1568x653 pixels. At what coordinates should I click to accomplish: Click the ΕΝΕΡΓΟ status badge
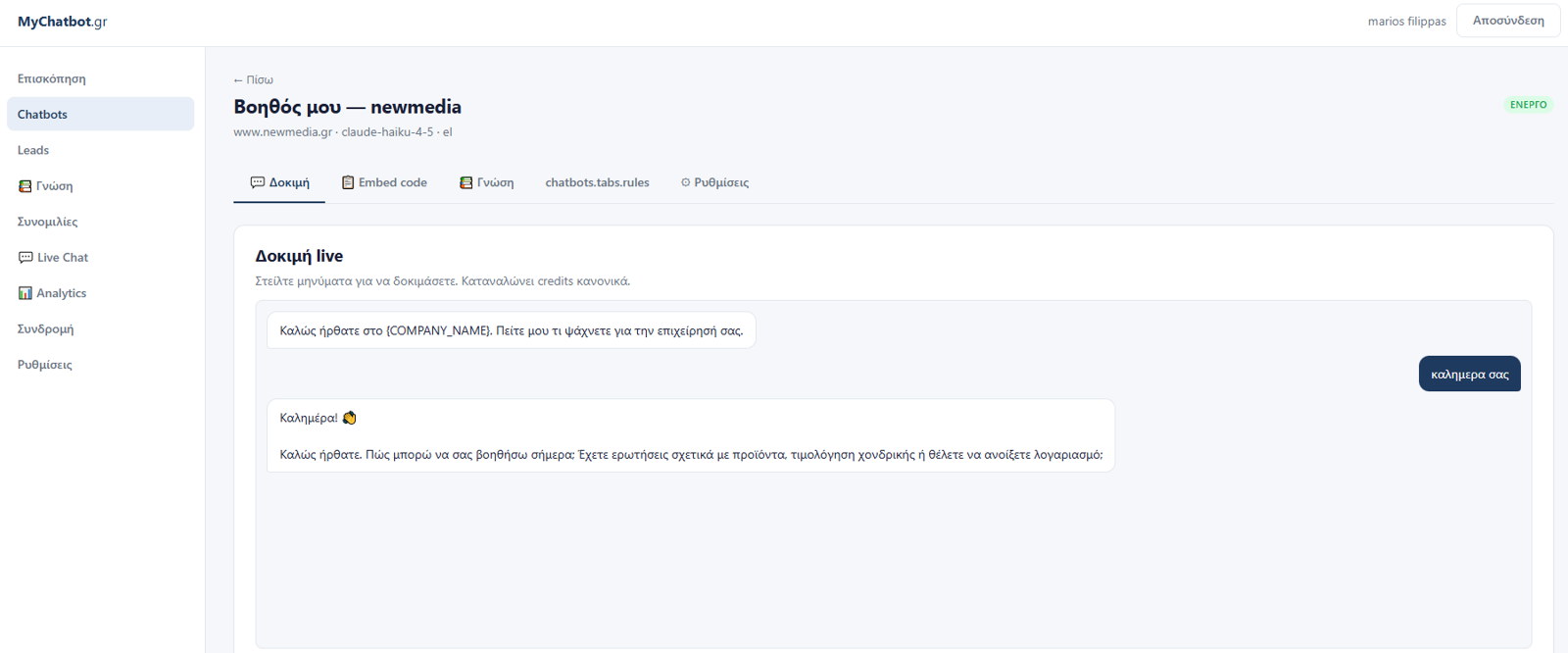pos(1528,105)
